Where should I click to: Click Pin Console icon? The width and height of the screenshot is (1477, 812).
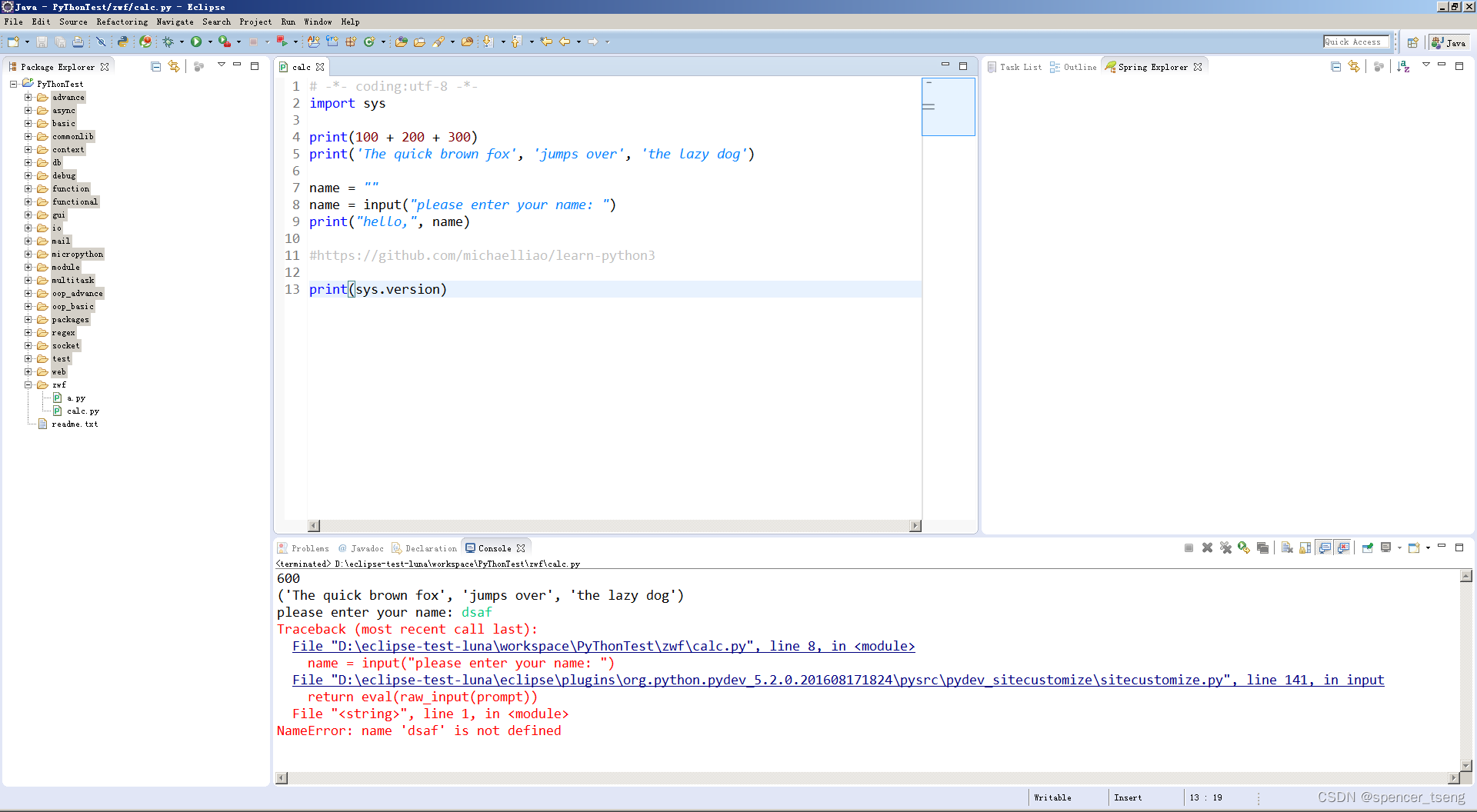1368,547
